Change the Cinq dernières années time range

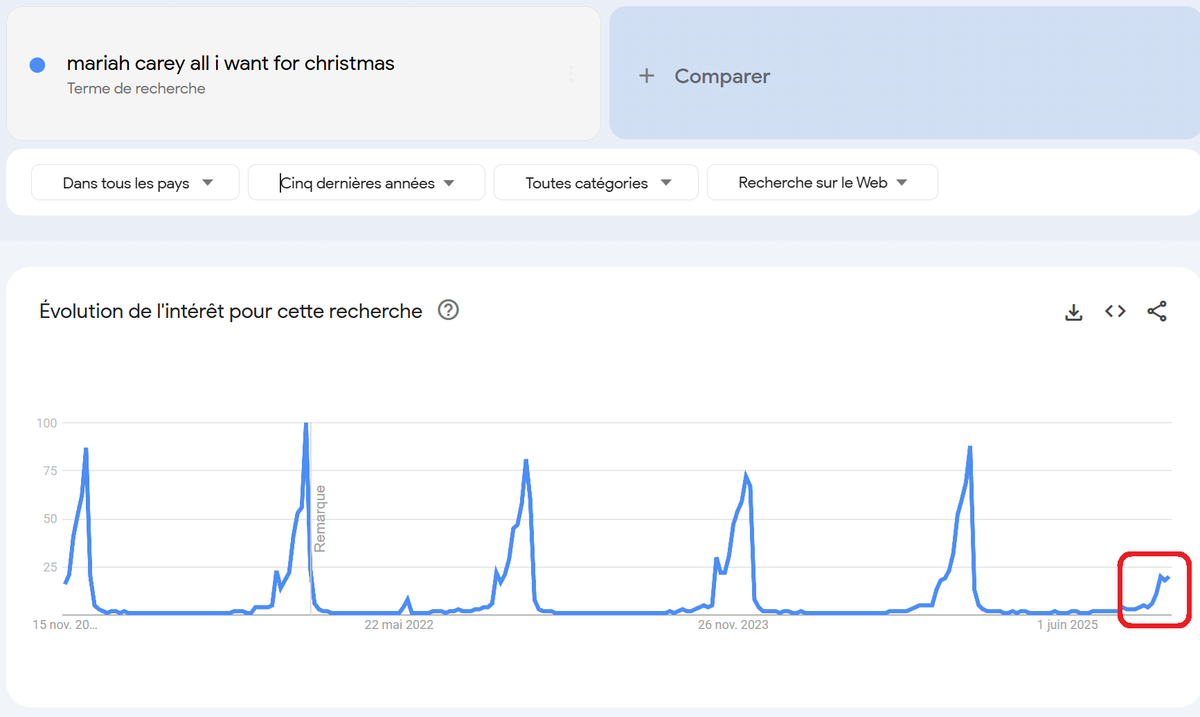click(366, 183)
